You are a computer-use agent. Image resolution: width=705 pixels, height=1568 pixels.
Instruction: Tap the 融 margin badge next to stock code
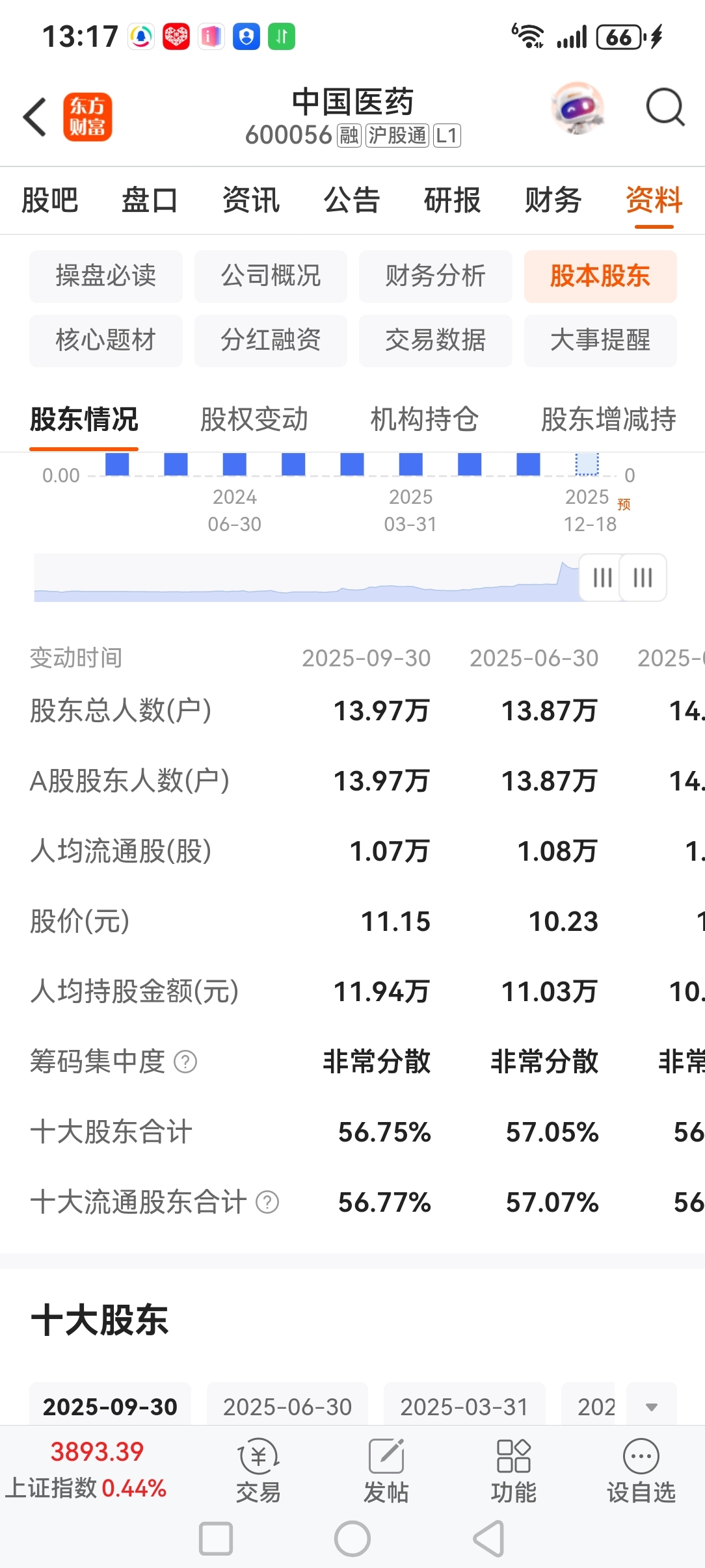pos(349,135)
